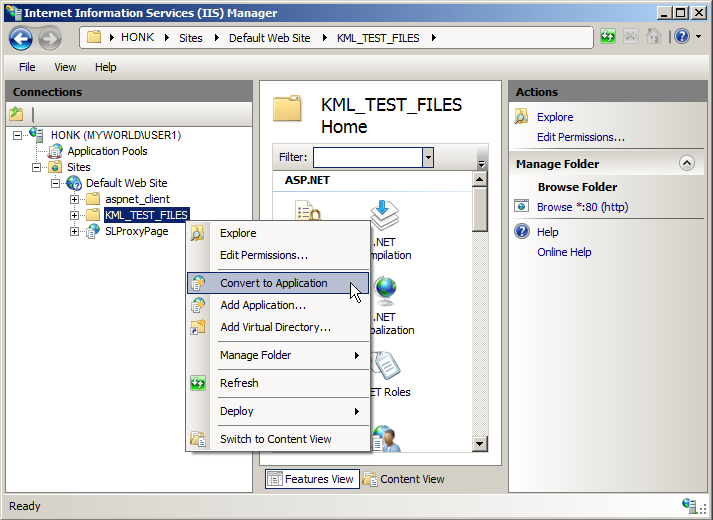Click the features list scroll up arrow
This screenshot has width=713, height=520.
480,179
